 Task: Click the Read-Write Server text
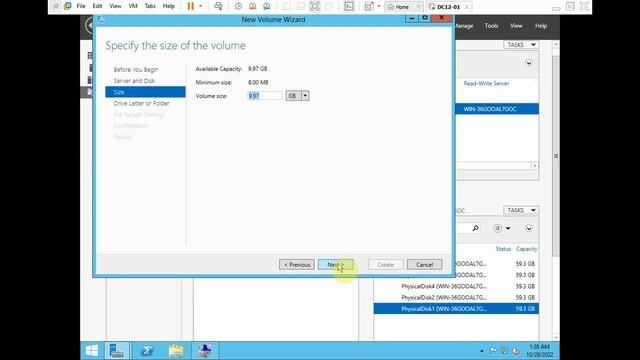coord(486,83)
